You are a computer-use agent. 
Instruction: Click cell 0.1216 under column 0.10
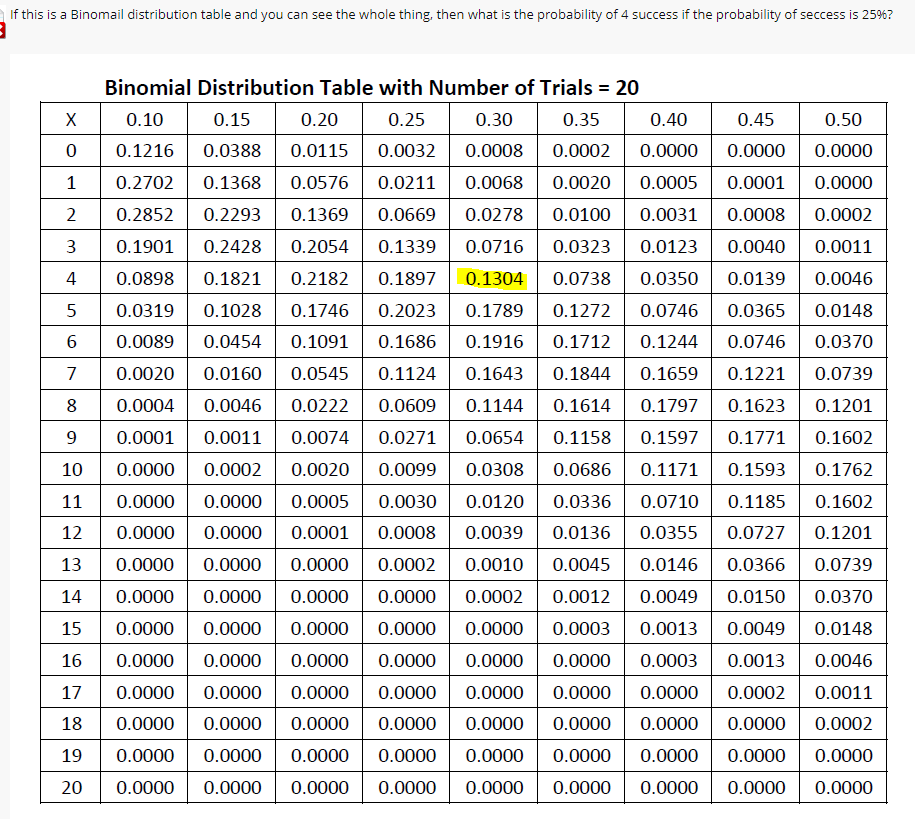(x=144, y=150)
